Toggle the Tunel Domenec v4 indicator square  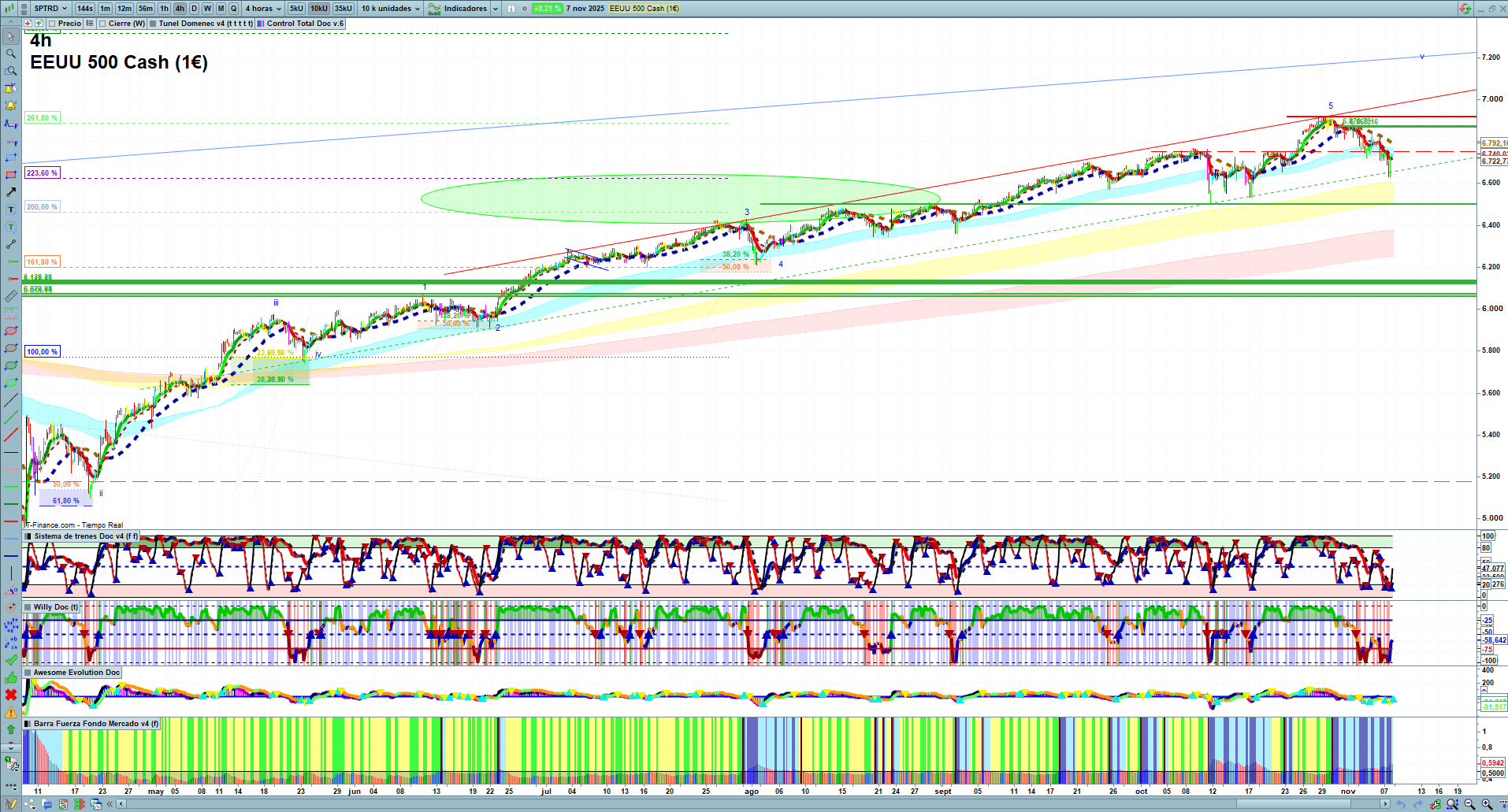[x=153, y=24]
